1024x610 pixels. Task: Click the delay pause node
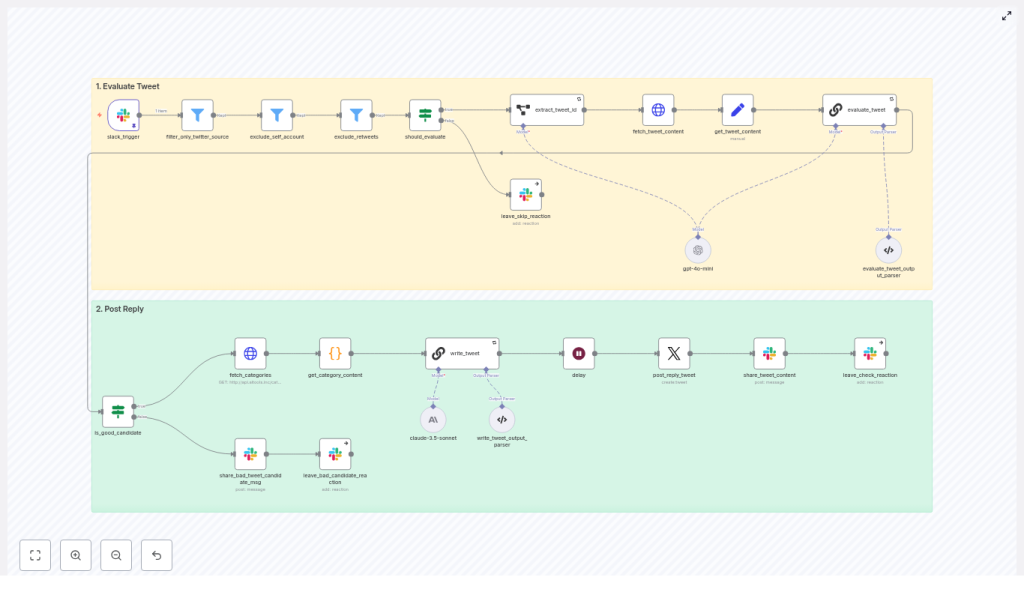click(578, 352)
